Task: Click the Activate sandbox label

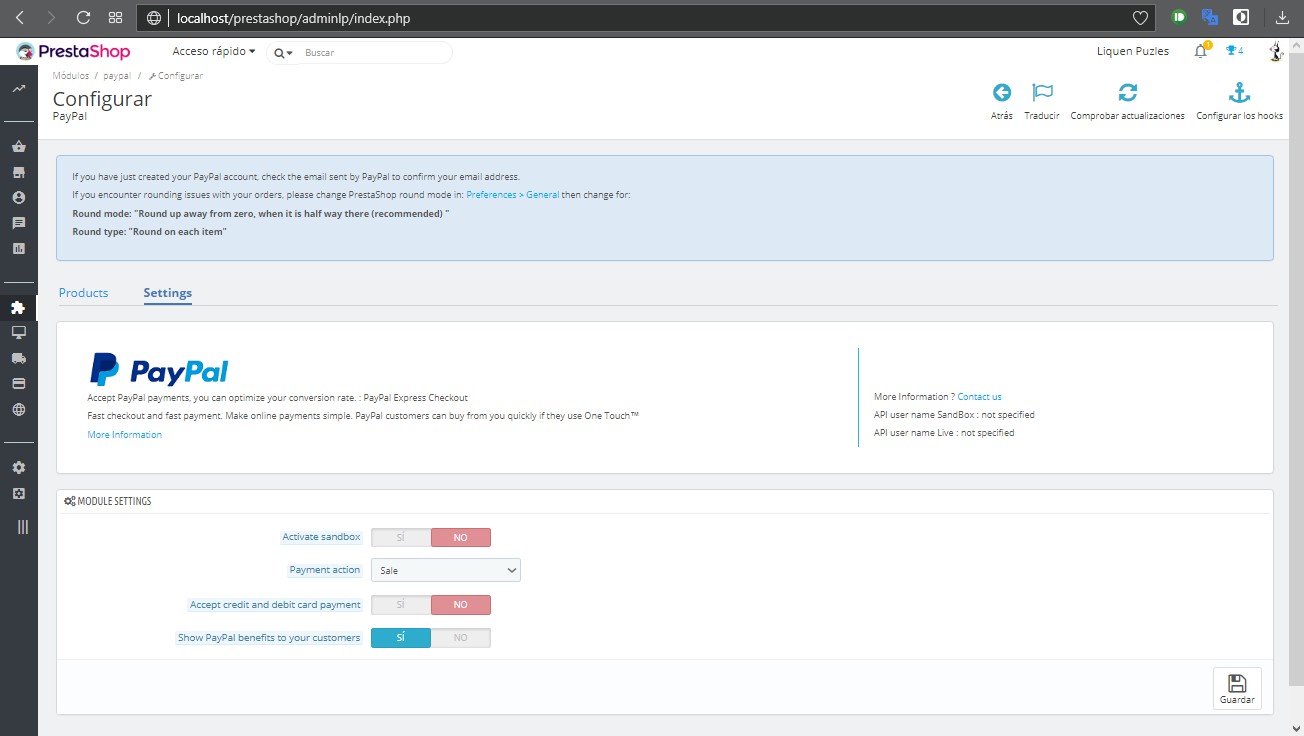Action: (321, 537)
